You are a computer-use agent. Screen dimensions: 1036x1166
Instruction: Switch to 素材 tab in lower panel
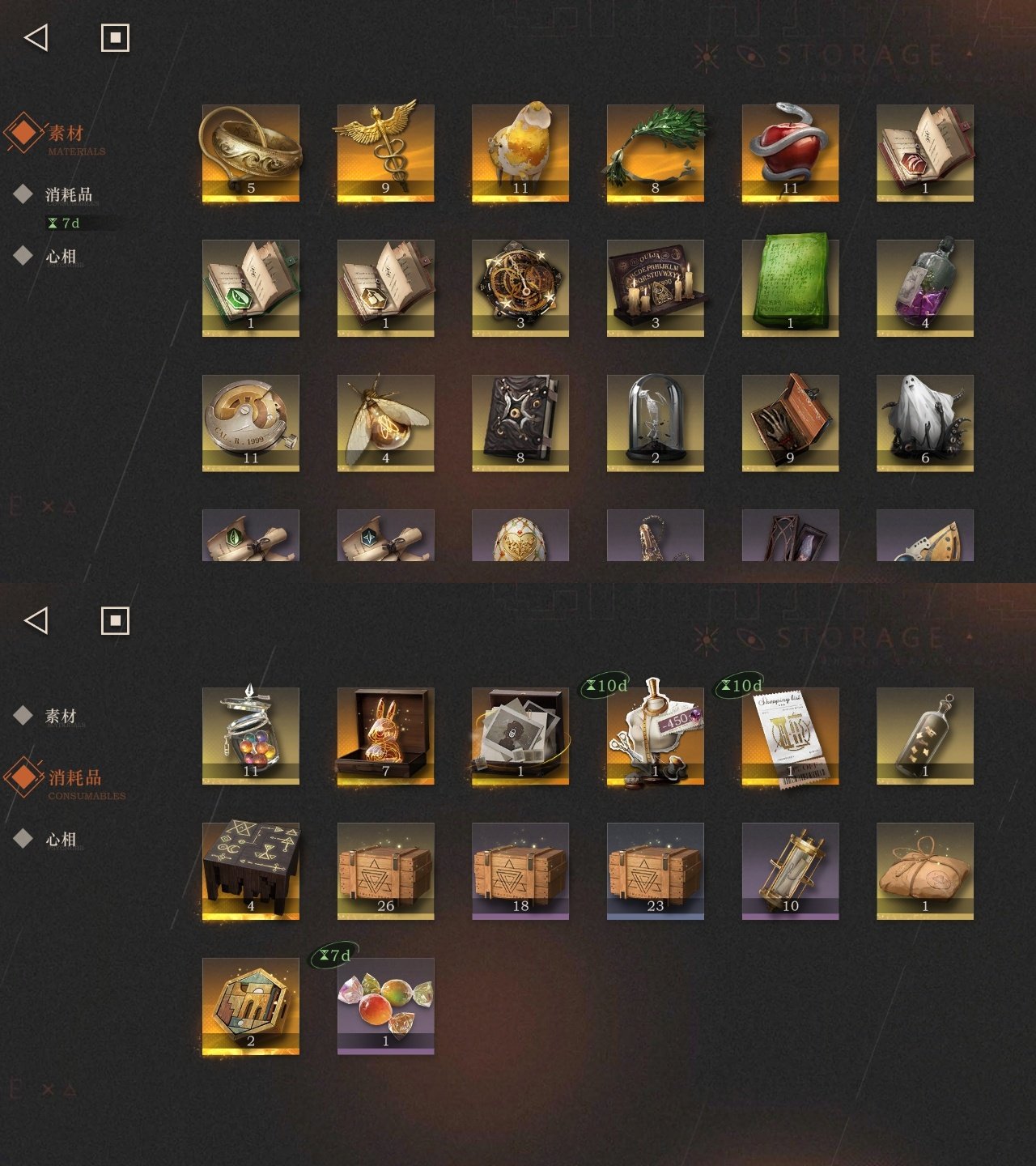coord(61,716)
